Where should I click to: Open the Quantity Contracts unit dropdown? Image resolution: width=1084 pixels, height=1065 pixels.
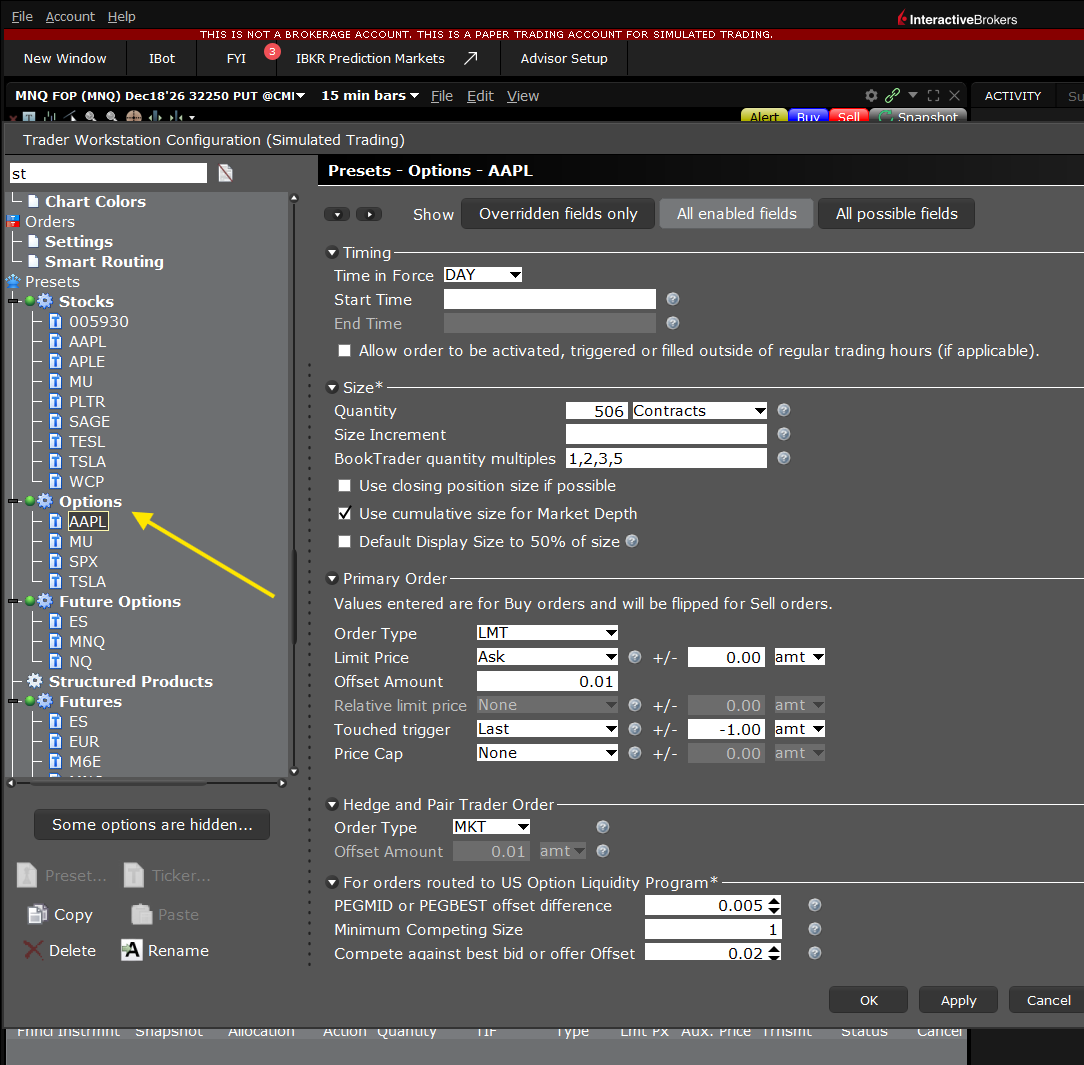pyautogui.click(x=700, y=411)
